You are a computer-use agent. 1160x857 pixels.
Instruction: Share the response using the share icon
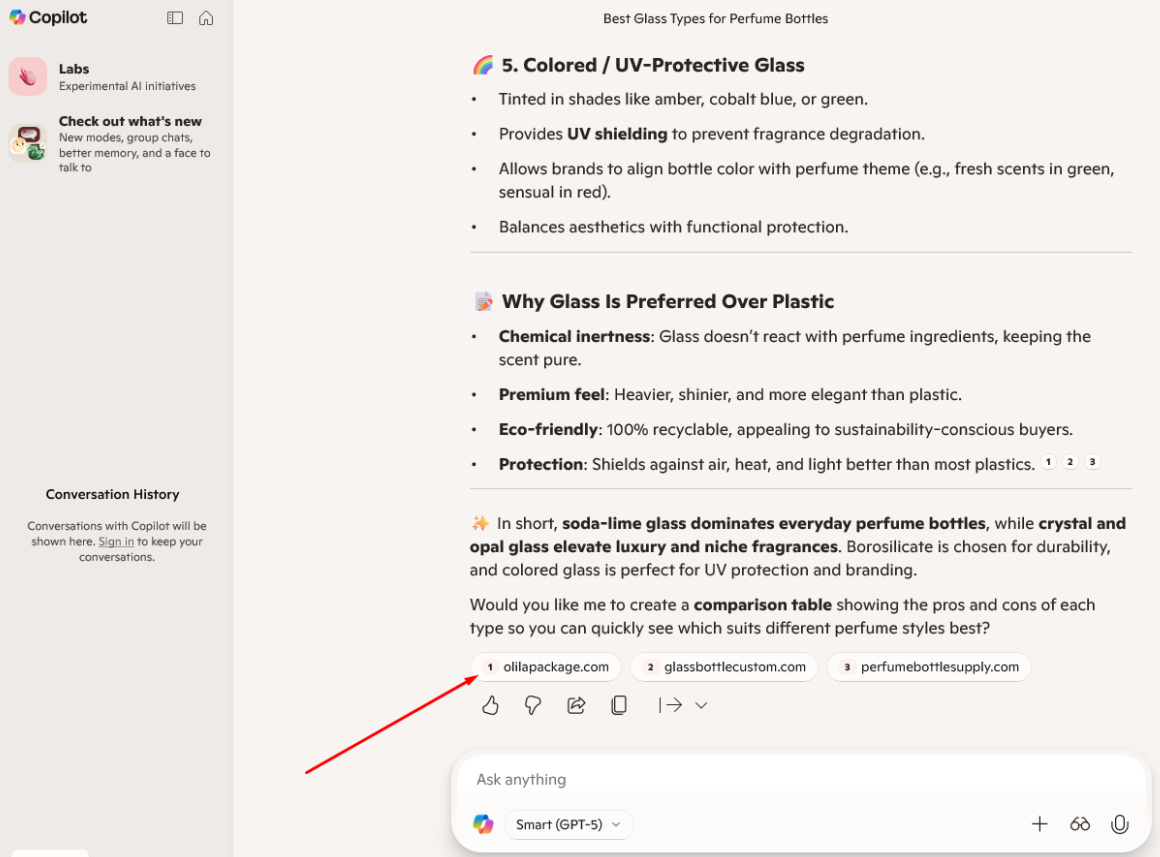[576, 705]
